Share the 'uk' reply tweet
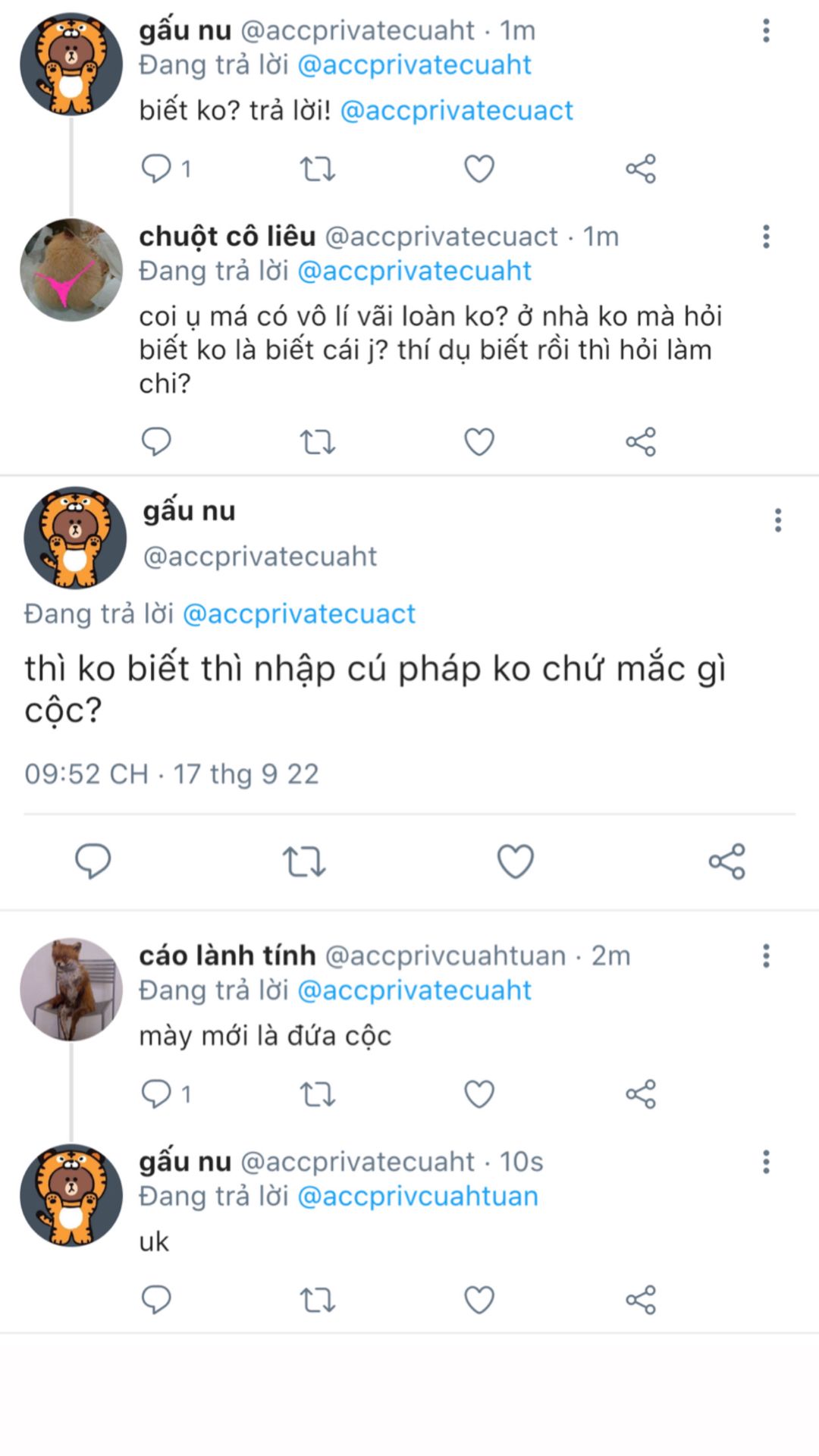This screenshot has width=819, height=1456. pyautogui.click(x=641, y=1300)
